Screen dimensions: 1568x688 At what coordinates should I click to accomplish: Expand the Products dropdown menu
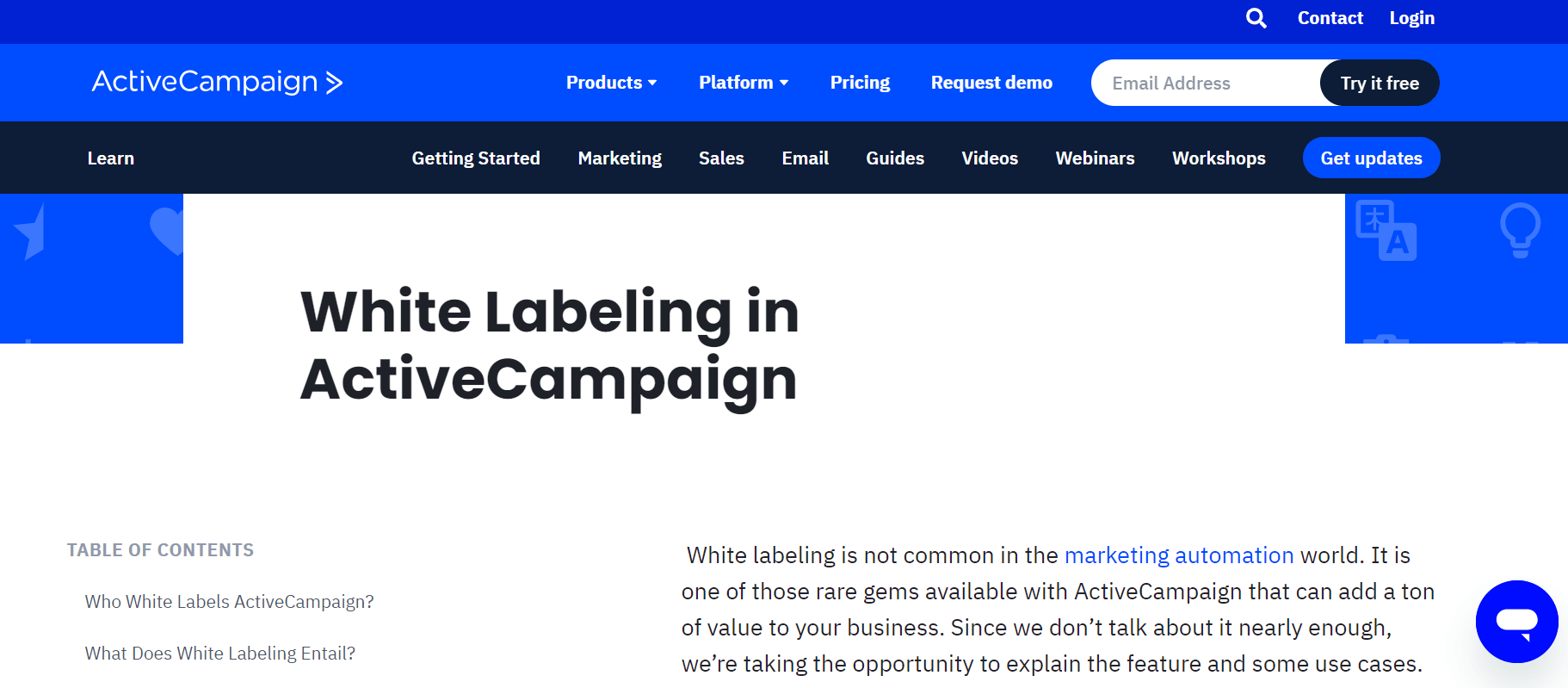[611, 83]
